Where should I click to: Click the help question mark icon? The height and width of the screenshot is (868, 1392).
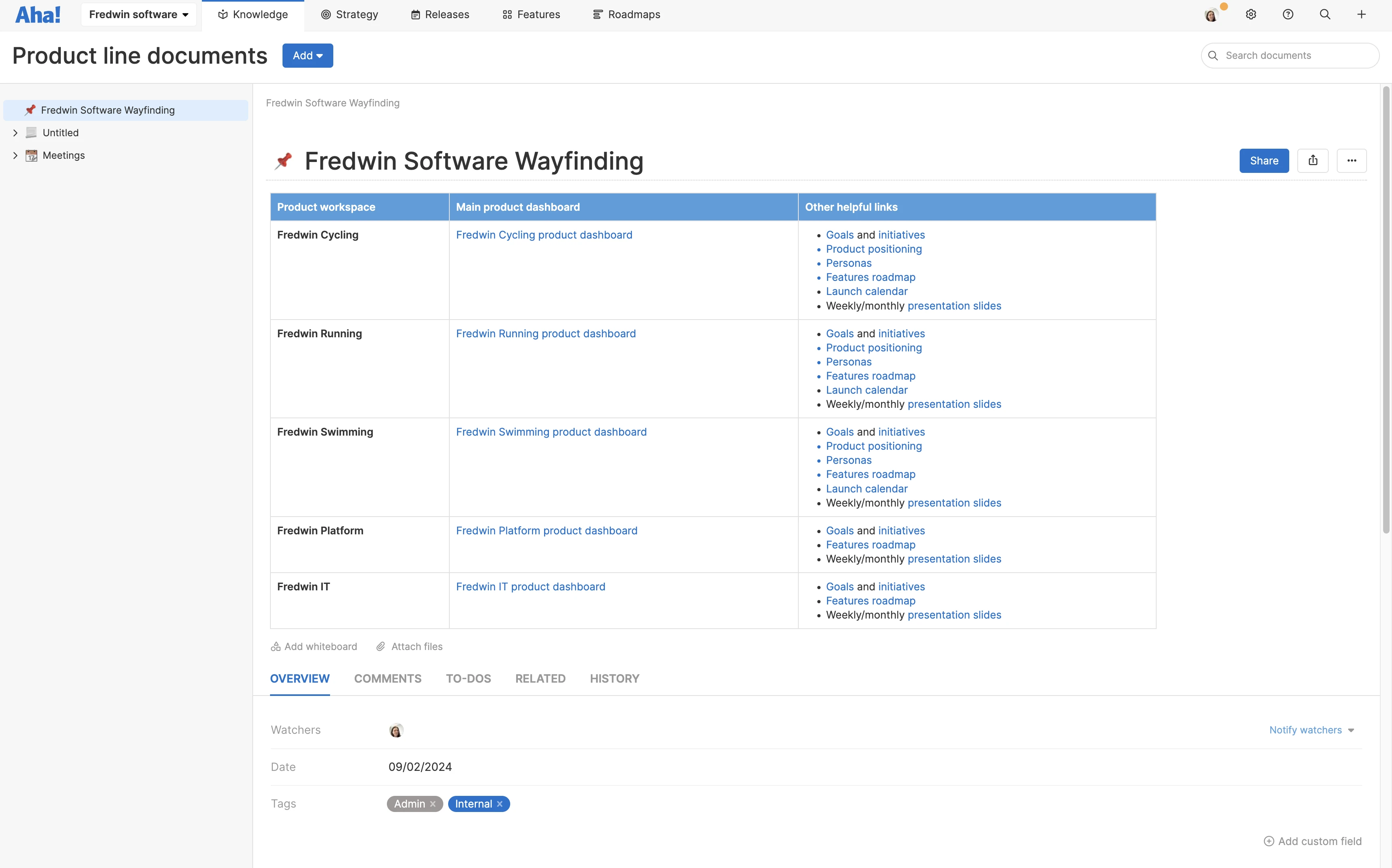1288,15
